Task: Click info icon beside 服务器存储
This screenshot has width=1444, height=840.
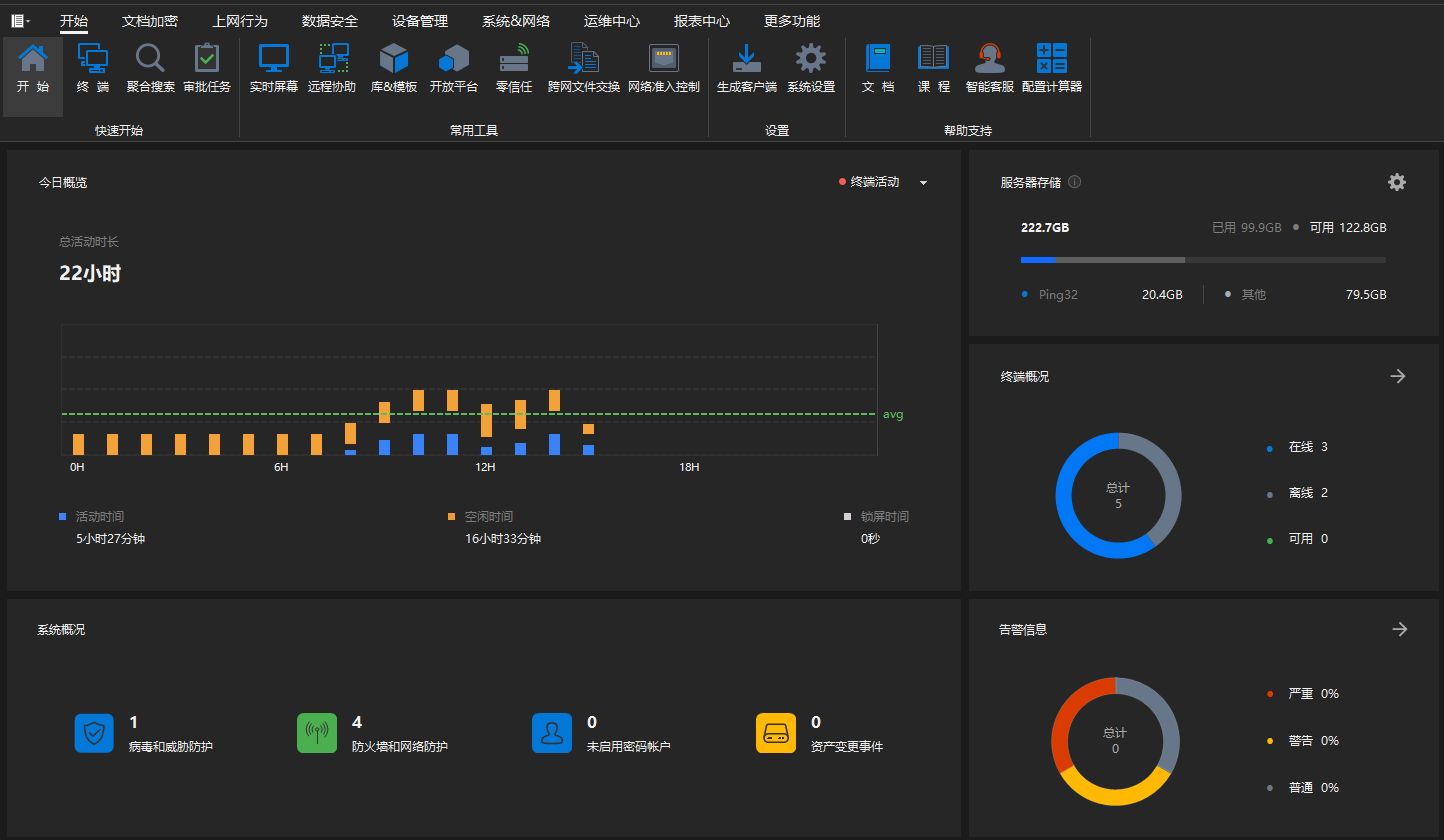Action: click(1075, 182)
